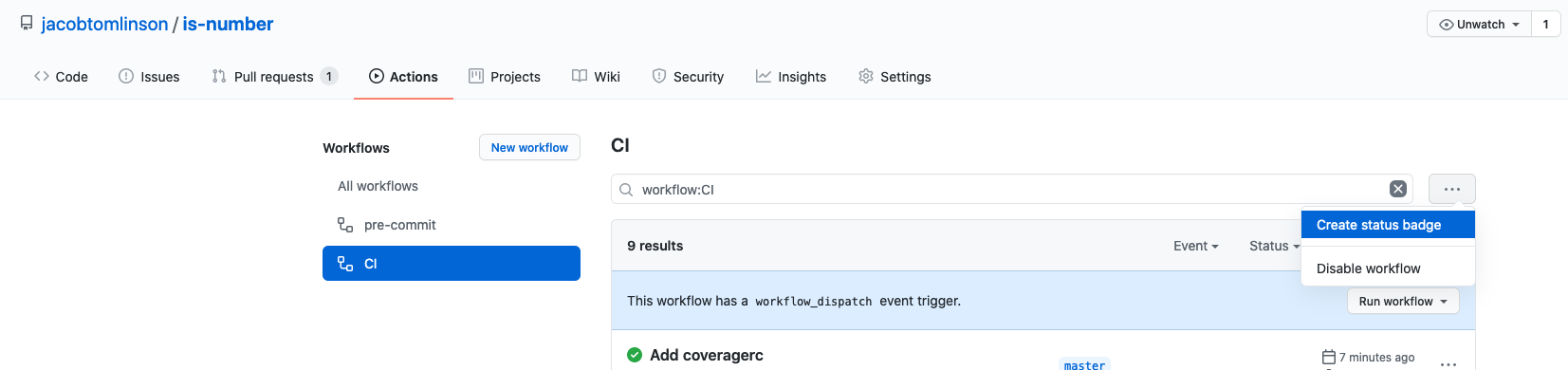Select All workflows in sidebar

[x=378, y=186]
